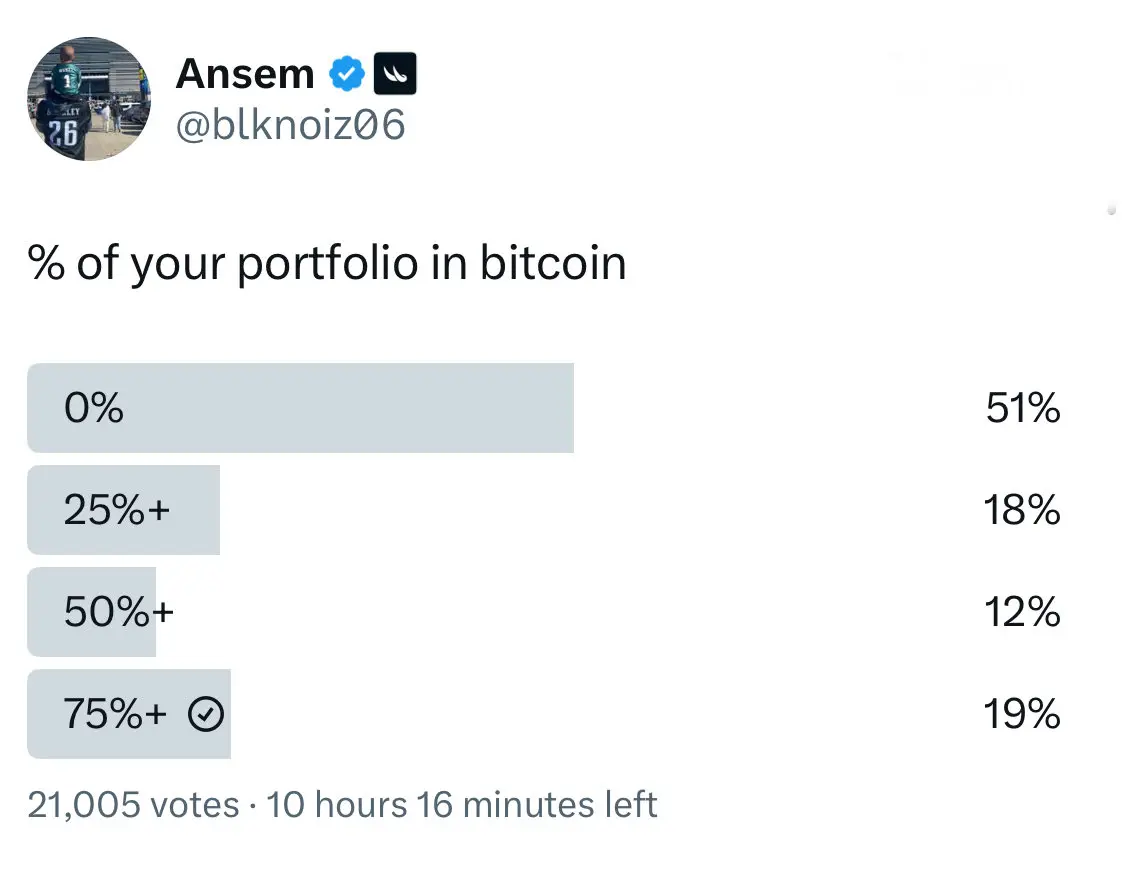Open Ansem's profile picture

(89, 99)
